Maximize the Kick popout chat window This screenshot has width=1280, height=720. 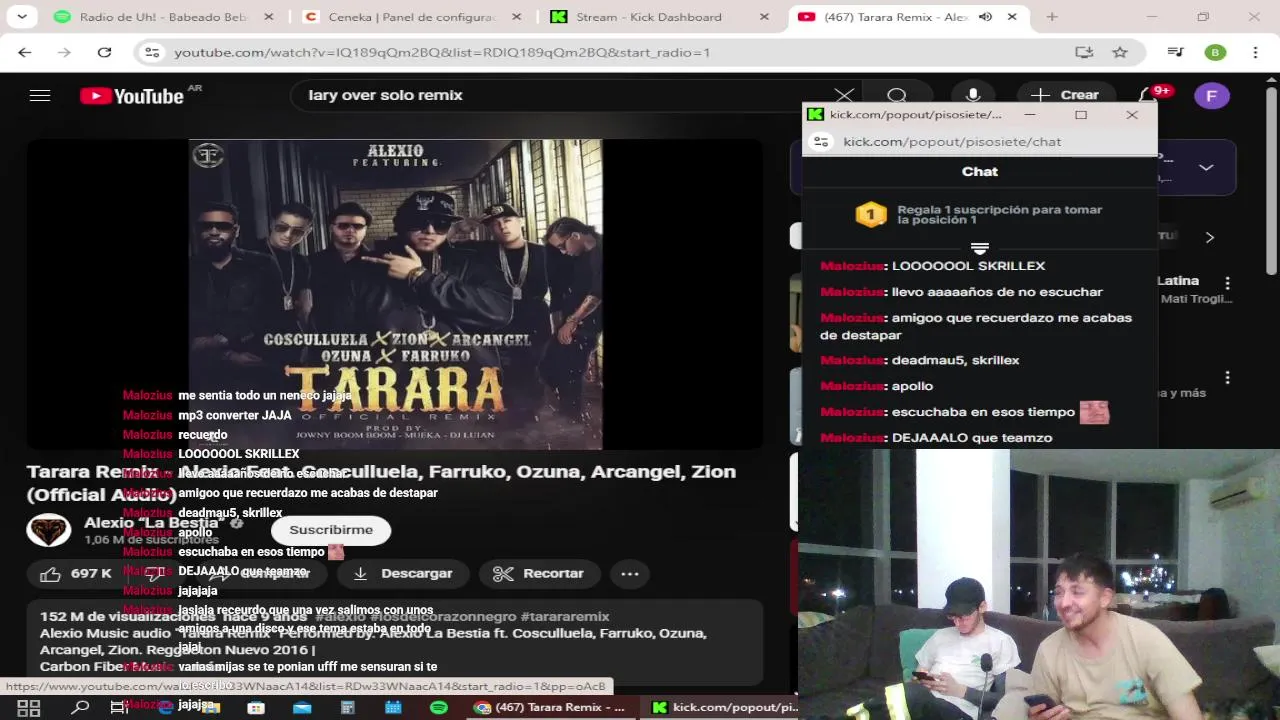click(1081, 115)
